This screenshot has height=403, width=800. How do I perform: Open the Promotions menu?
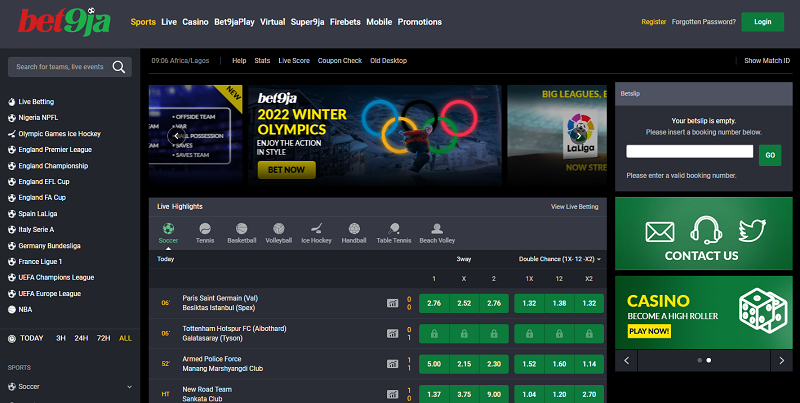pos(419,22)
